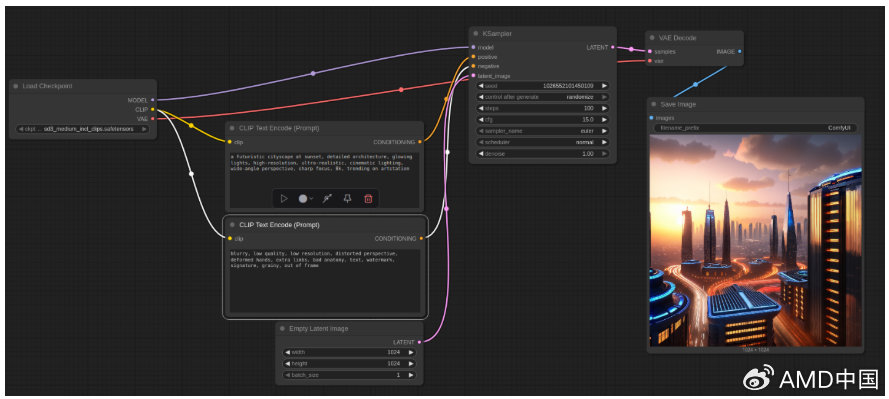Click the bypass node icon in the toolbar
This screenshot has width=889, height=399.
click(x=327, y=198)
